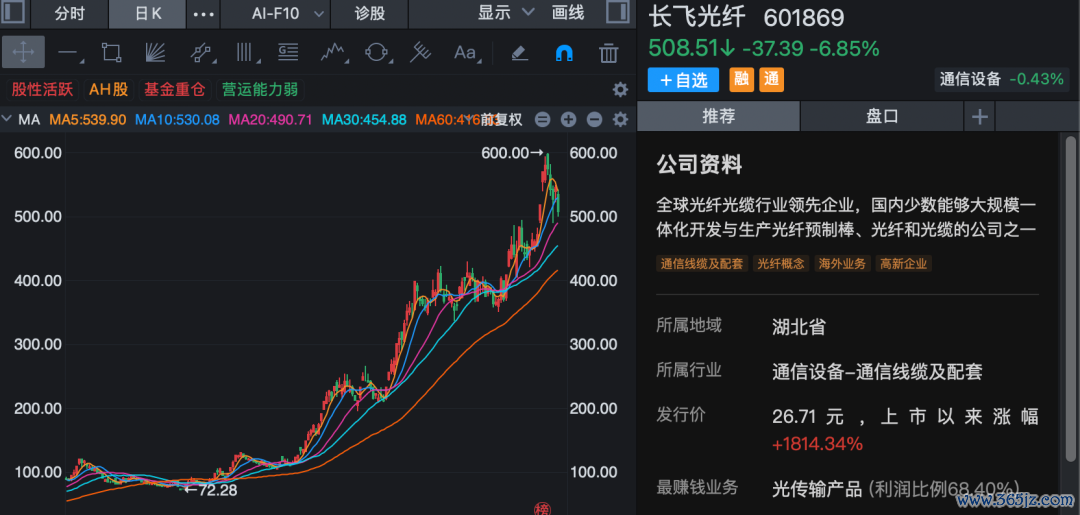This screenshot has height=515, width=1080.
Task: Open the 前复权 adjustment dropdown
Action: (x=501, y=120)
